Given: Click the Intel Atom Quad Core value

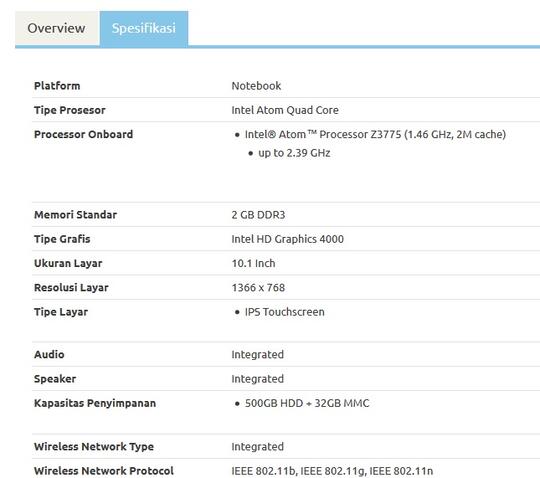Looking at the screenshot, I should [285, 110].
